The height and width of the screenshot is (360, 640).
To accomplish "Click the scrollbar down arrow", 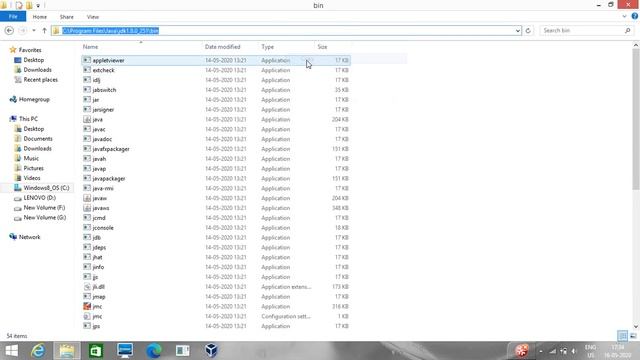I will click(x=636, y=326).
